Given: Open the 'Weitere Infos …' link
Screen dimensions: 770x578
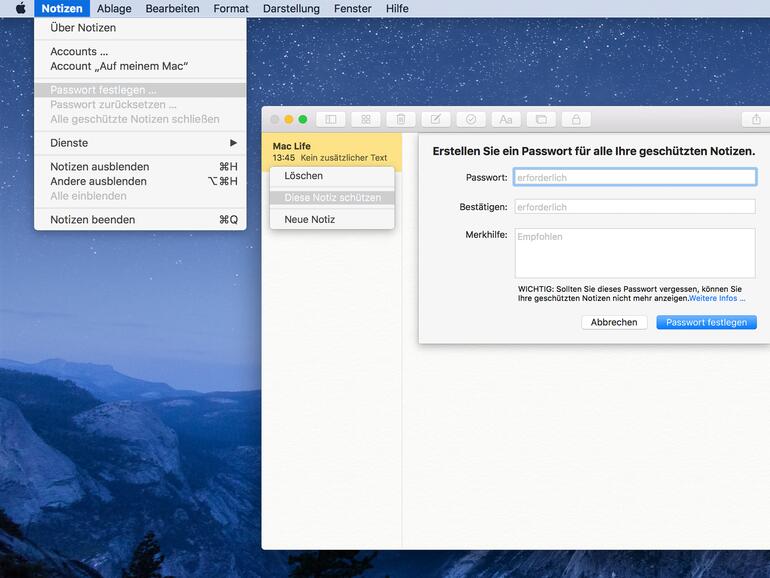Looking at the screenshot, I should coord(717,298).
